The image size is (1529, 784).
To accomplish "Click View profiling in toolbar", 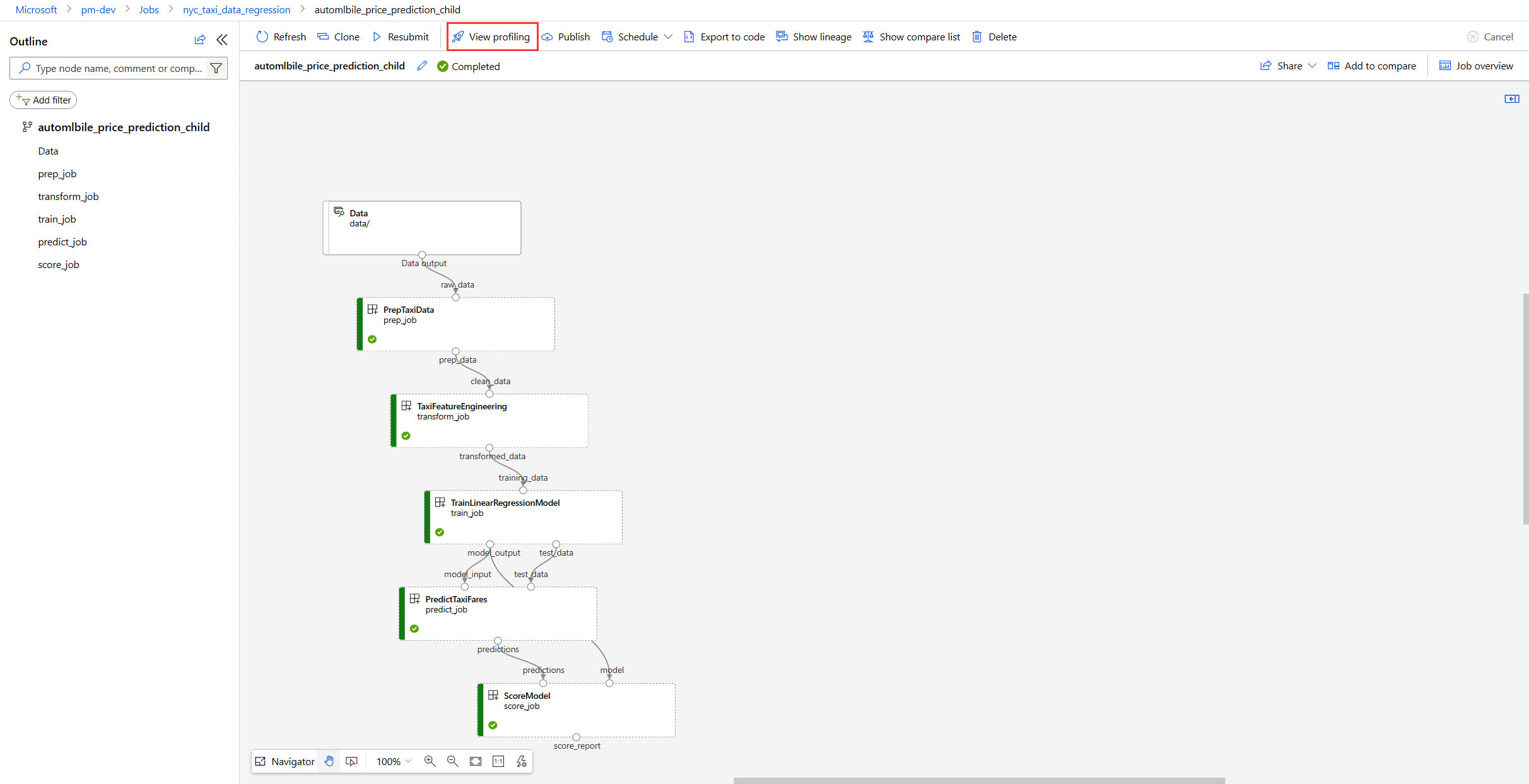I will tap(492, 37).
